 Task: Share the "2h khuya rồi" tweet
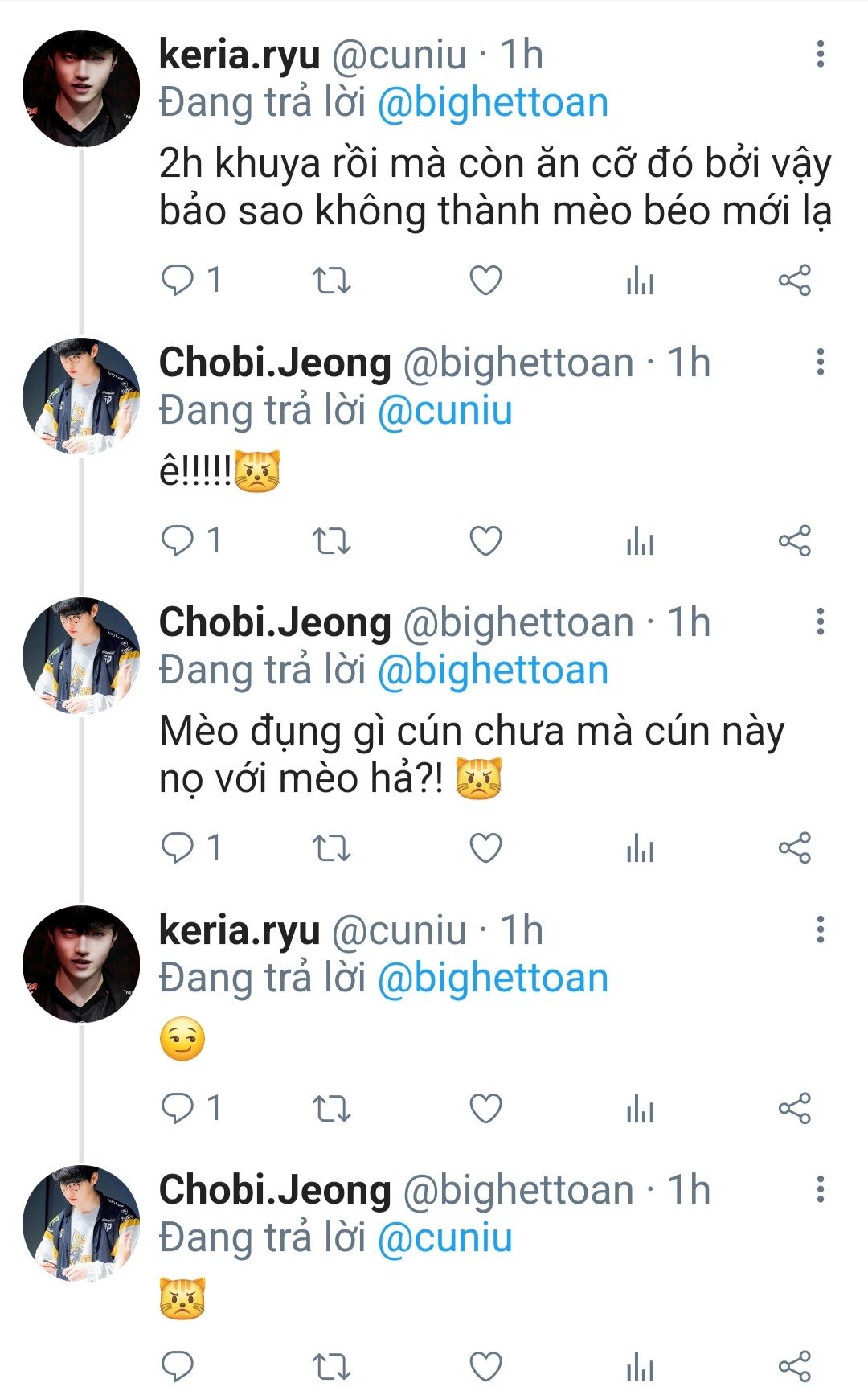pos(795,281)
